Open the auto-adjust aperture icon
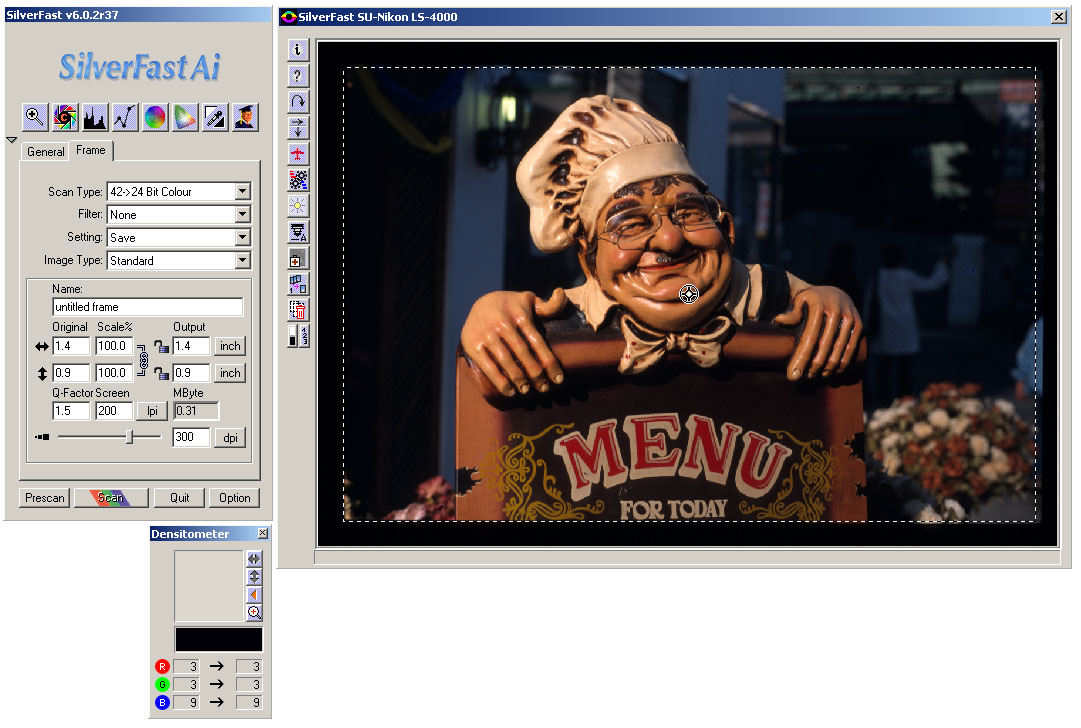This screenshot has width=1081, height=728. click(65, 117)
